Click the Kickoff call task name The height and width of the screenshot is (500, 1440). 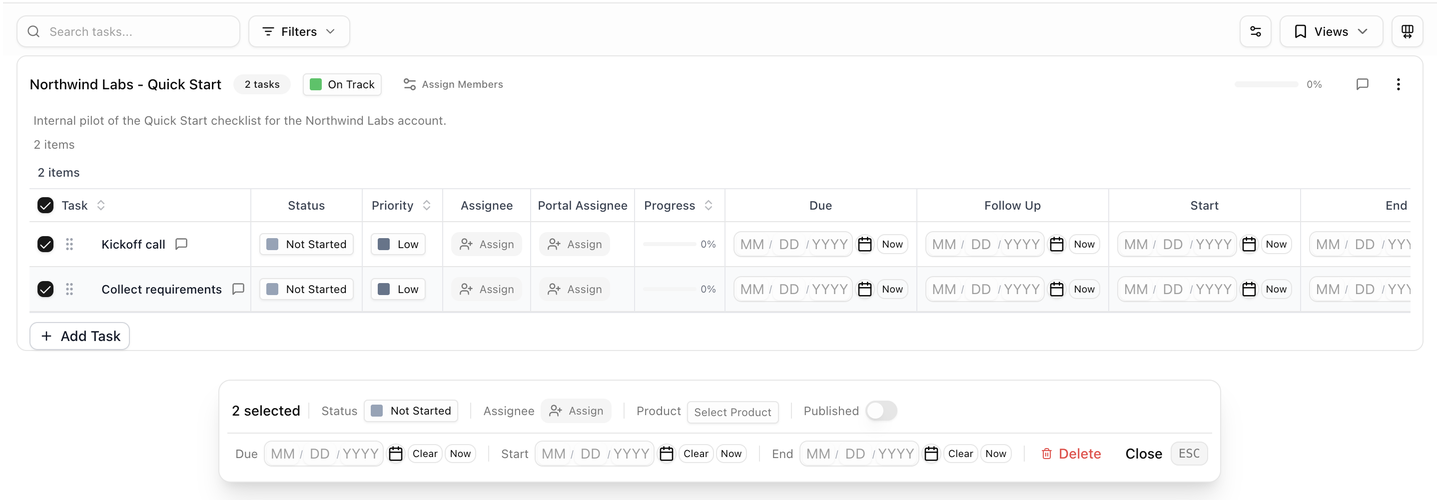pyautogui.click(x=133, y=244)
